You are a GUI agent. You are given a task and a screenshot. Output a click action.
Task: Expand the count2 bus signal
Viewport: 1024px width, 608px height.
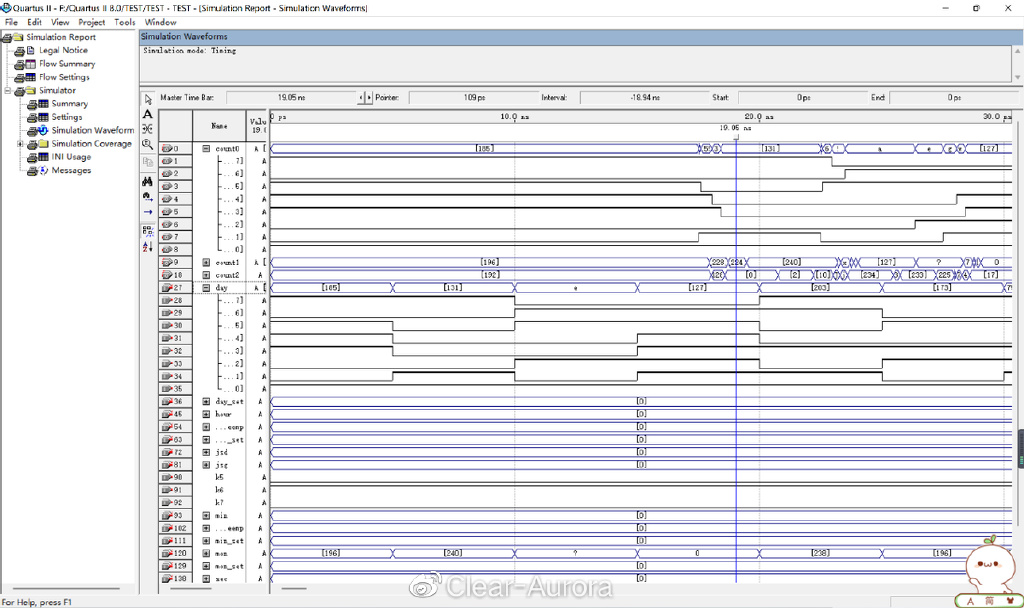[x=206, y=275]
